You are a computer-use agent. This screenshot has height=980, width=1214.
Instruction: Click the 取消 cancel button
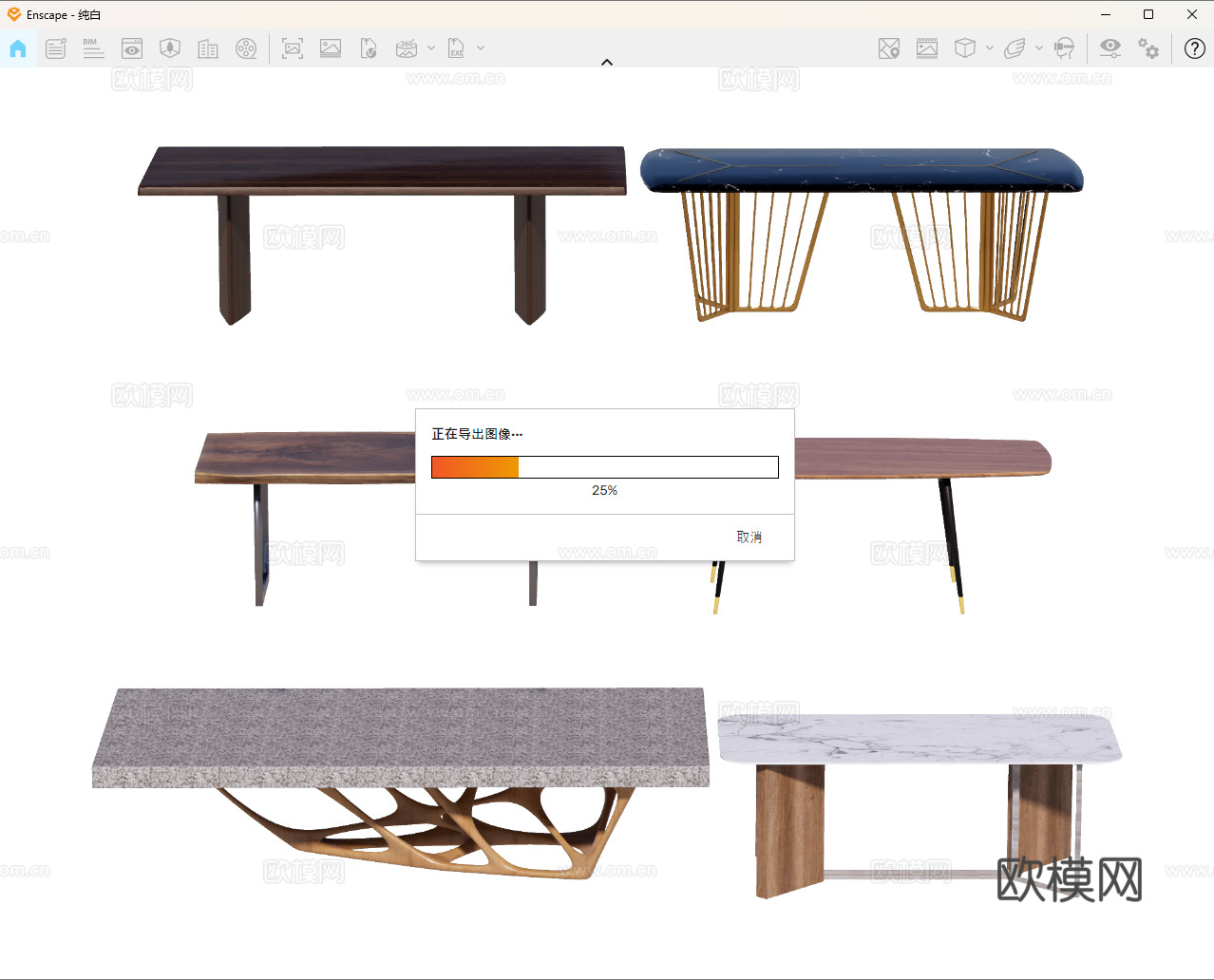click(749, 537)
